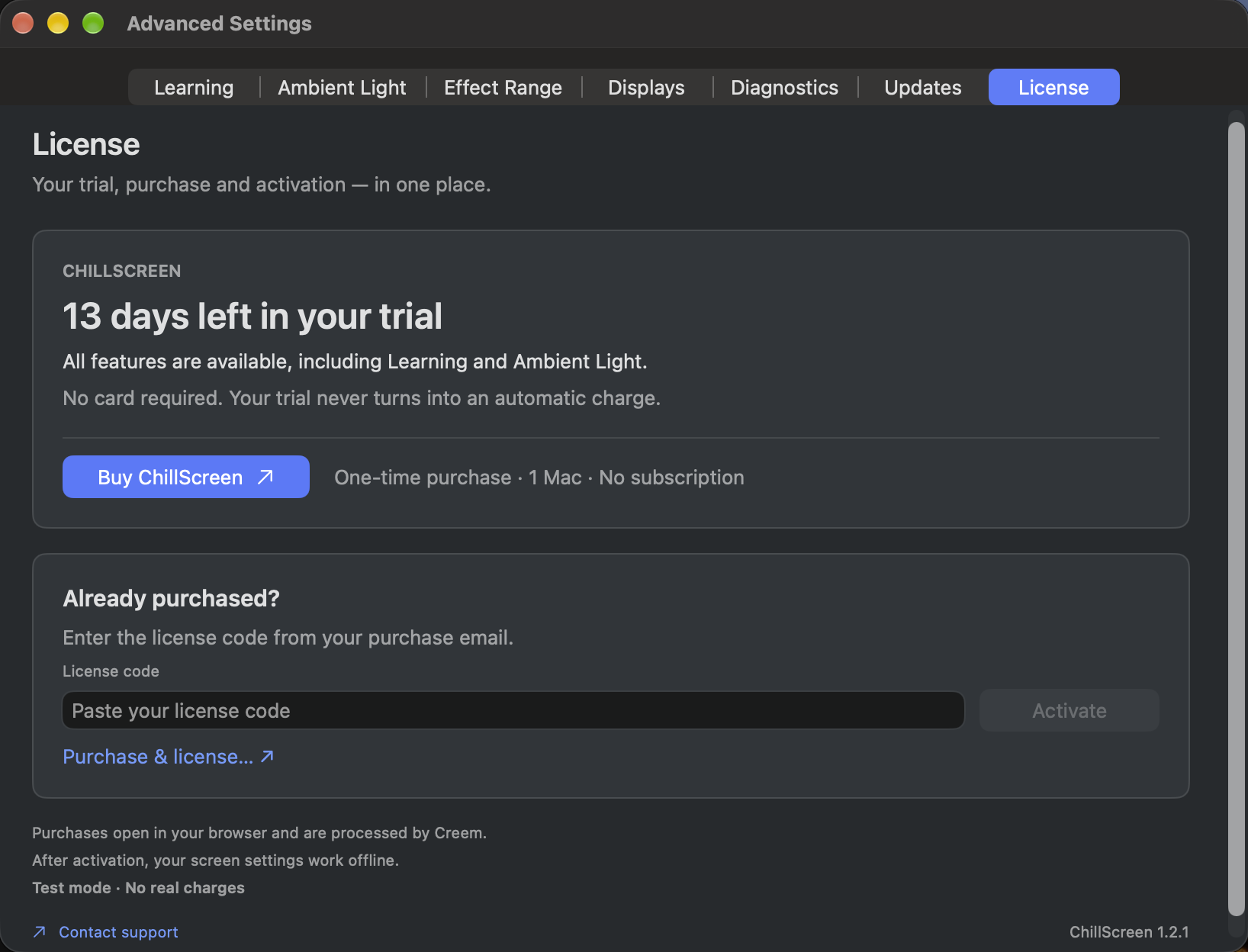Click the 'Test mode · No real charges' text
The image size is (1248, 952).
[138, 888]
